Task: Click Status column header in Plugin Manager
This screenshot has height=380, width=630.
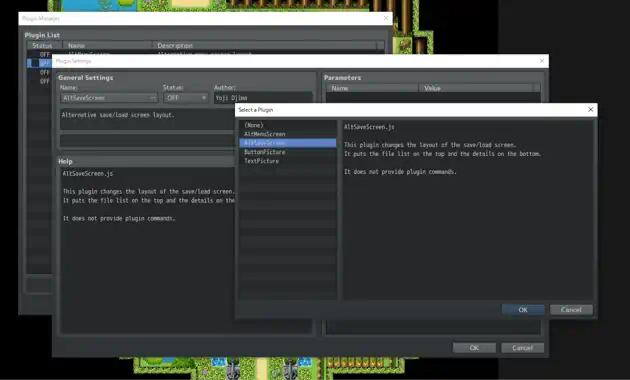Action: [x=44, y=45]
